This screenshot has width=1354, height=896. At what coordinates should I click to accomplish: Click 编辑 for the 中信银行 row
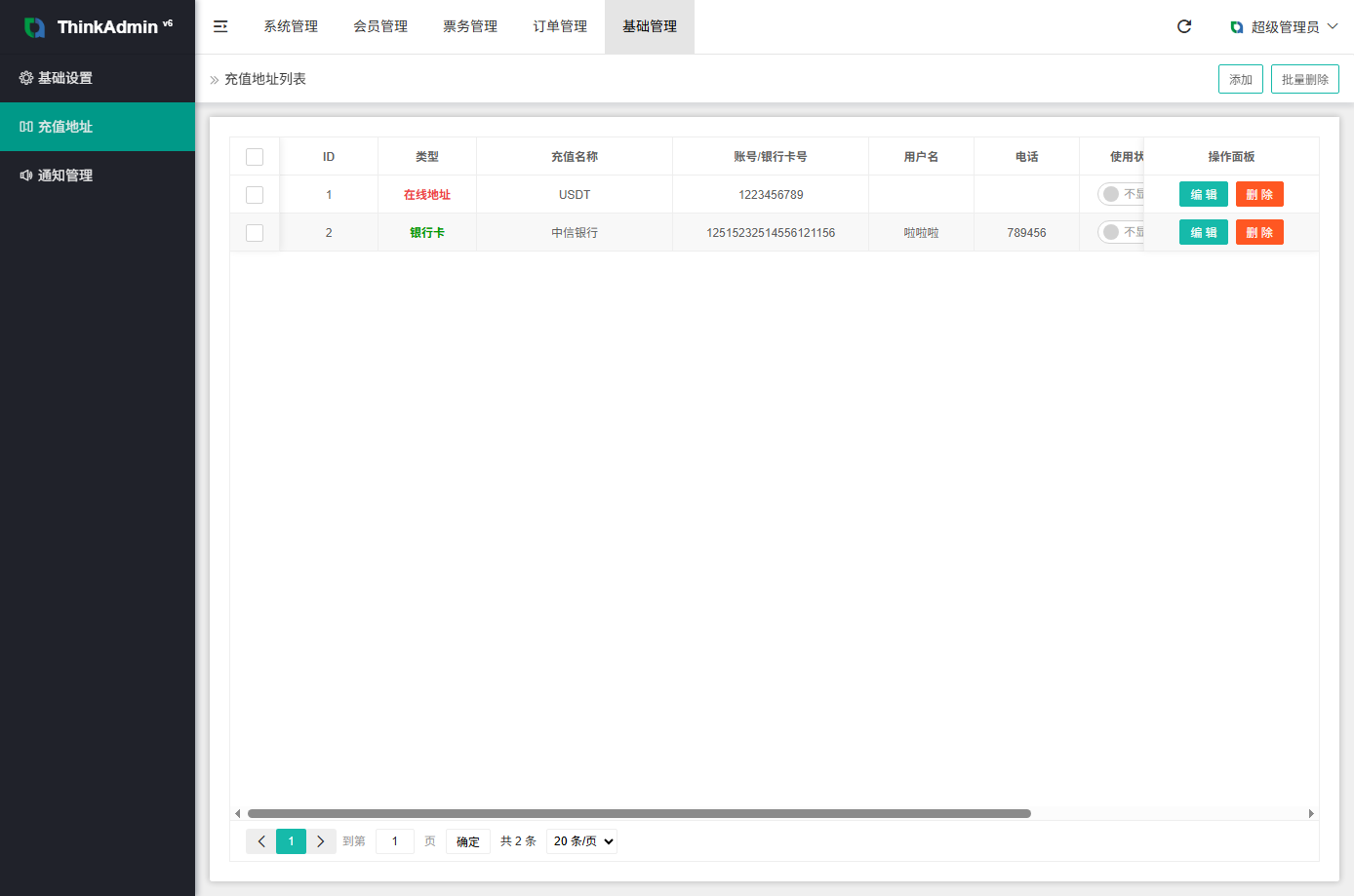(1204, 232)
